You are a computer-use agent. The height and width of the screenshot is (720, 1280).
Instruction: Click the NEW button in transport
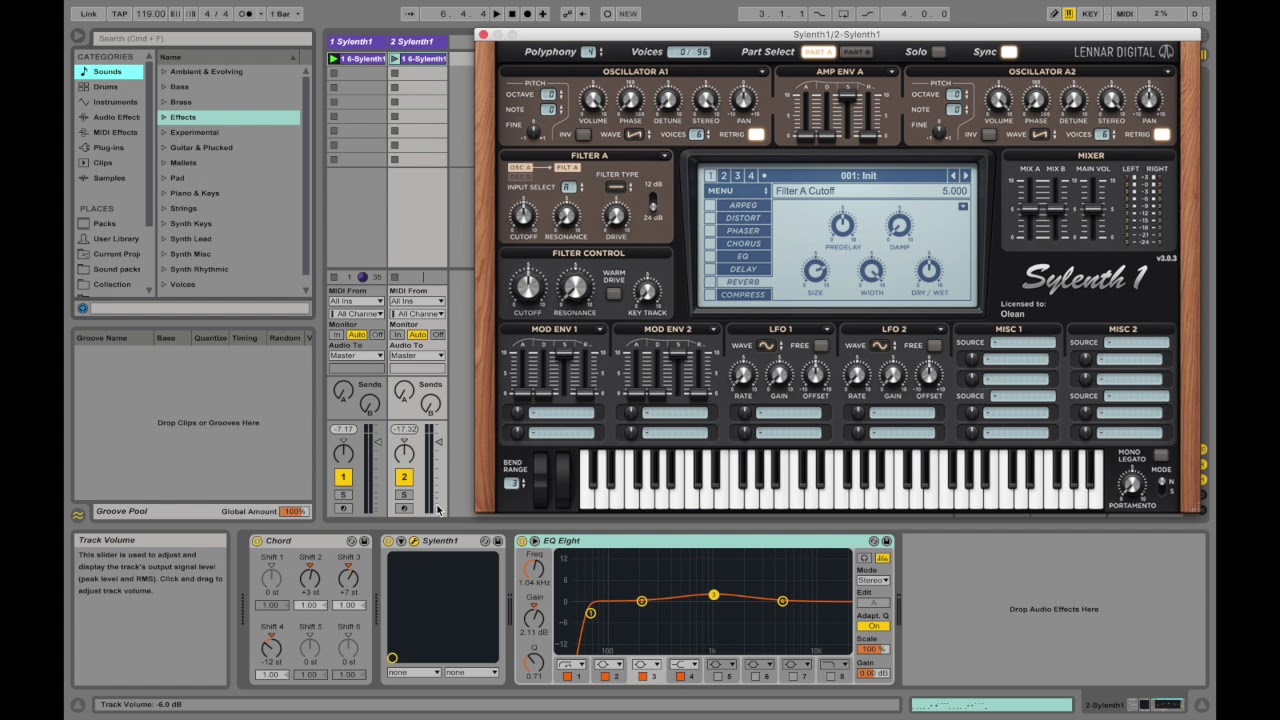click(628, 14)
